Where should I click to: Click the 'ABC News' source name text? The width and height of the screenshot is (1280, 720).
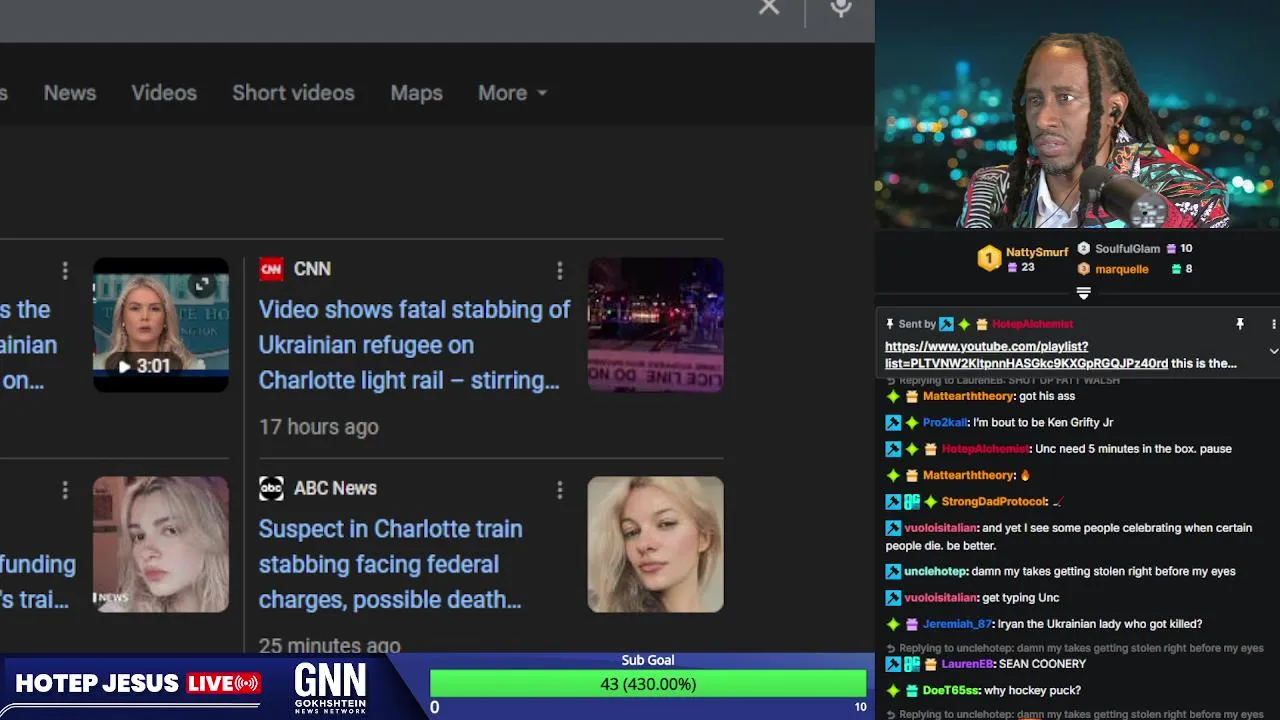pos(335,488)
